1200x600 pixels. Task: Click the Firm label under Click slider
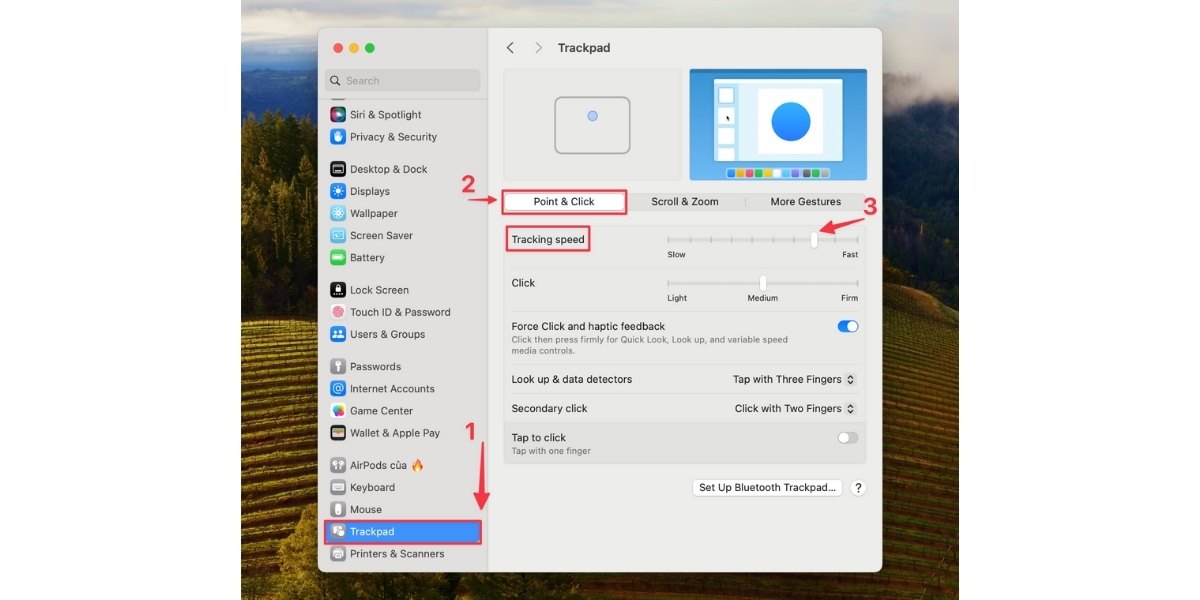(x=849, y=298)
